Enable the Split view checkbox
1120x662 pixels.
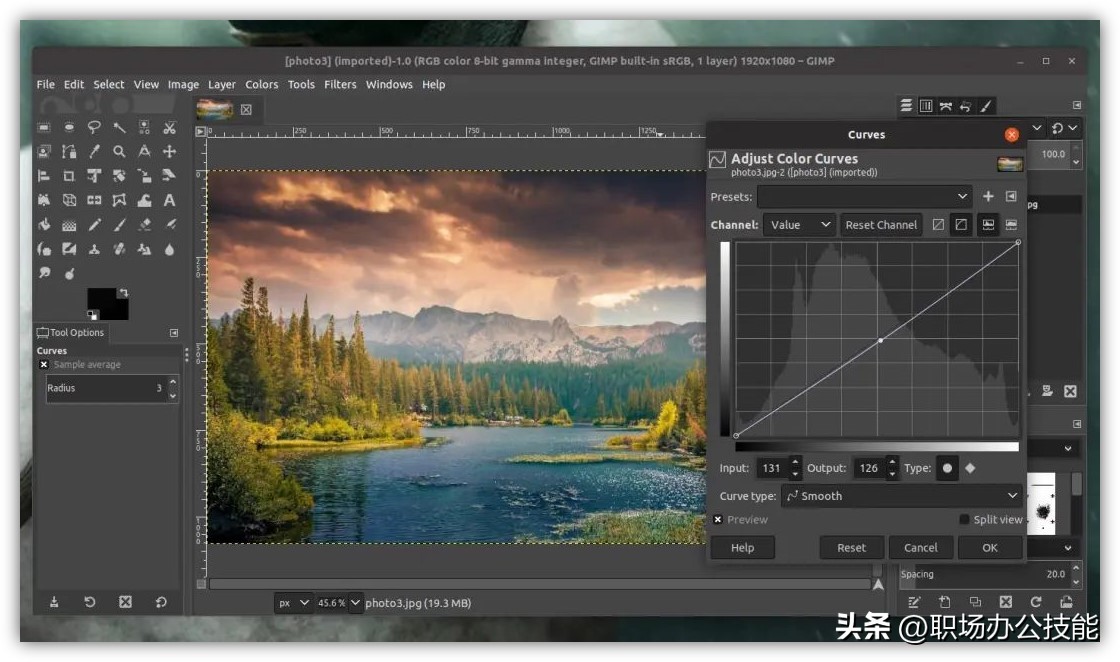point(964,520)
